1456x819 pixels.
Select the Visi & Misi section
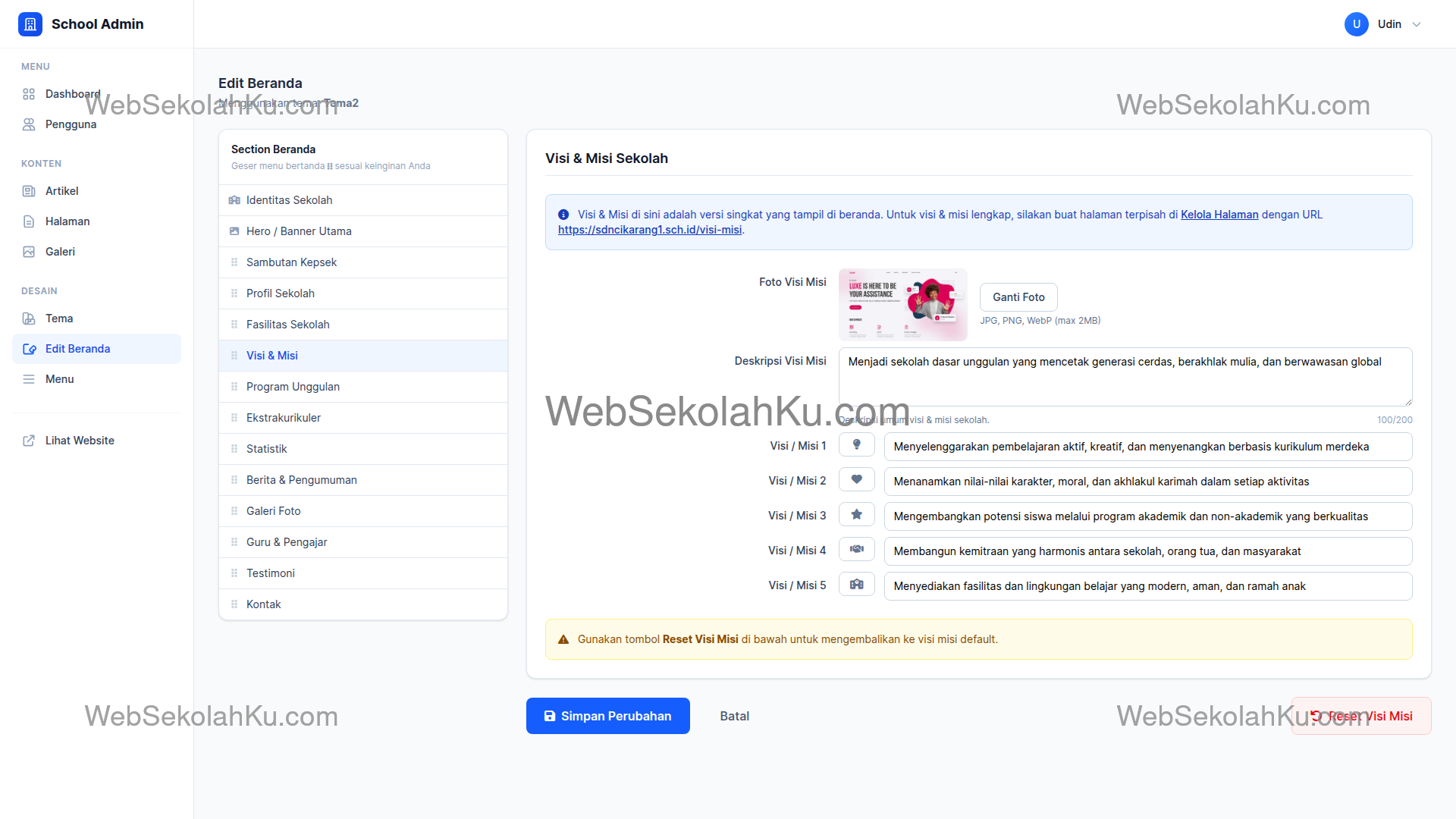click(363, 356)
